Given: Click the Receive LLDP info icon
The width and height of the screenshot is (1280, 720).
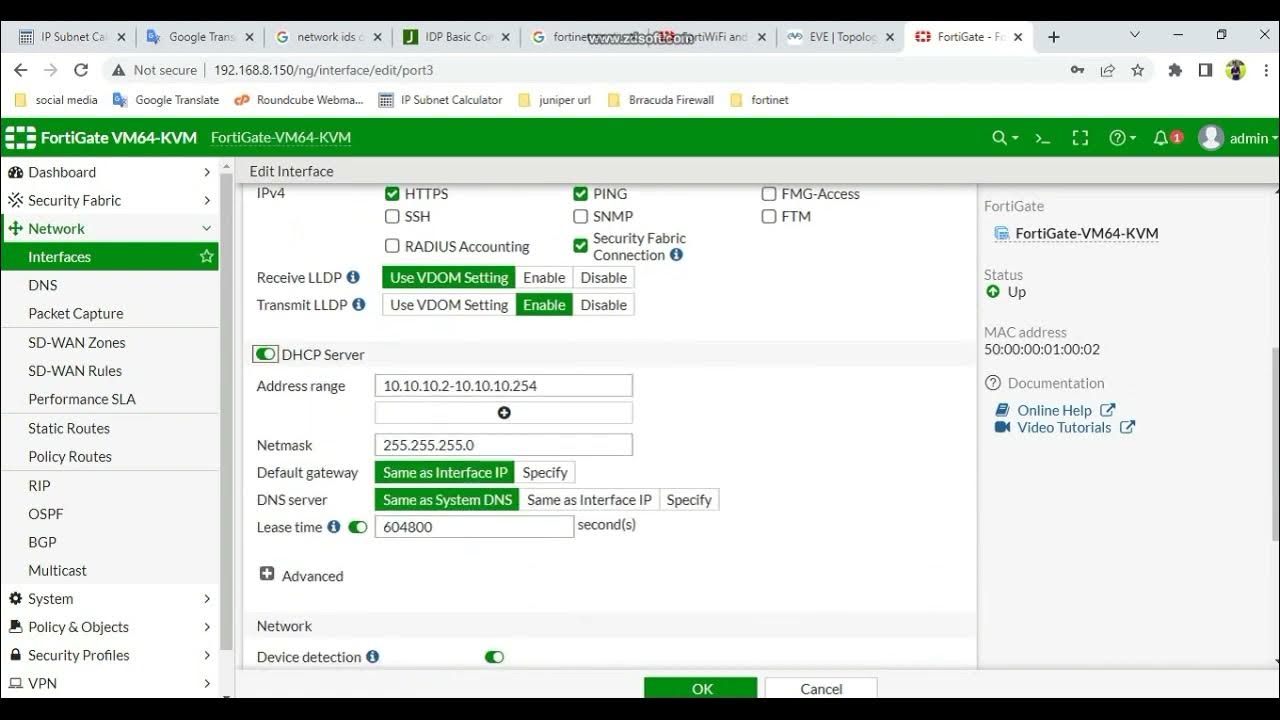Looking at the screenshot, I should [353, 277].
